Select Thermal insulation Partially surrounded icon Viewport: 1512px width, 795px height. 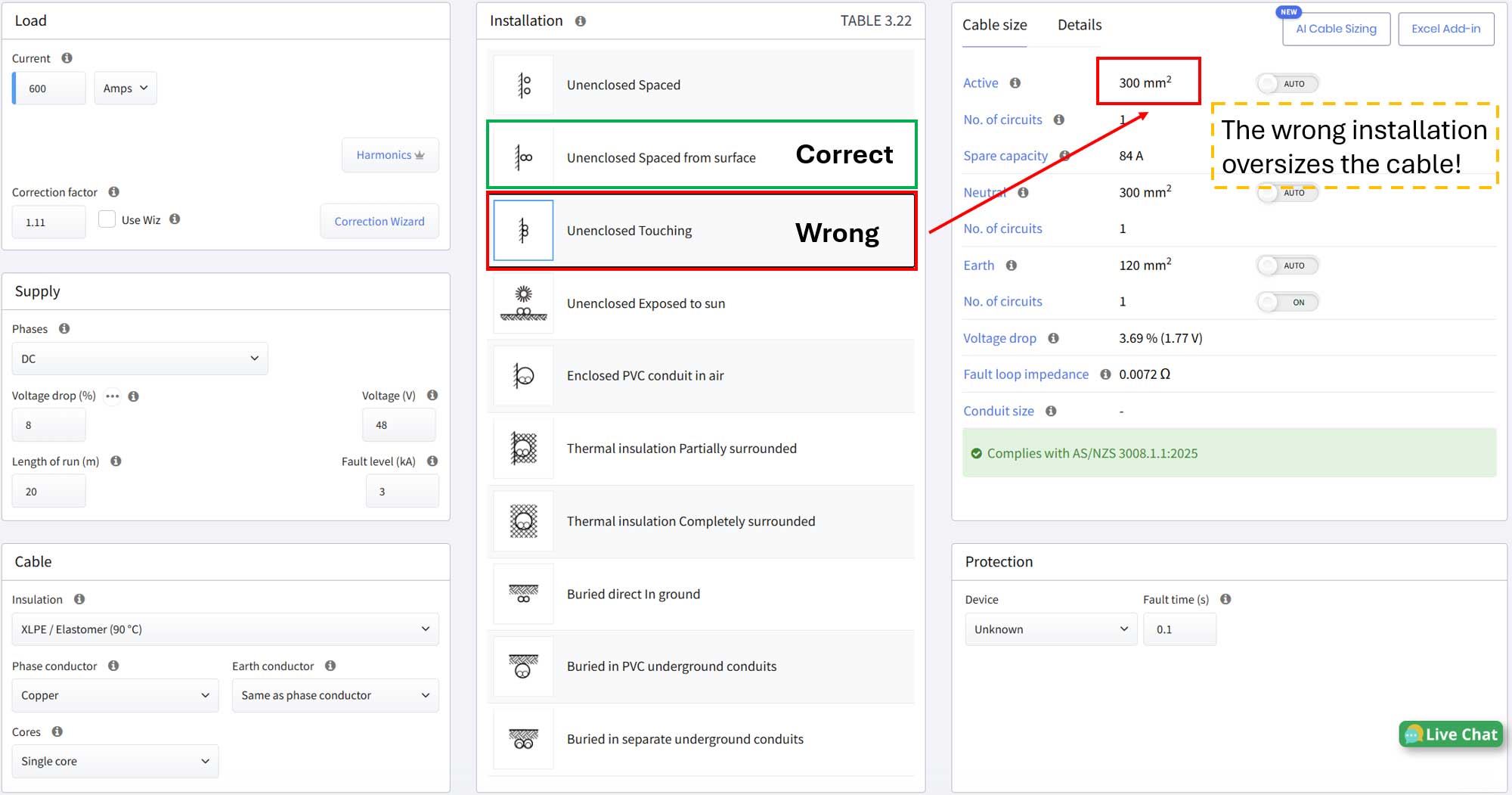tap(523, 449)
